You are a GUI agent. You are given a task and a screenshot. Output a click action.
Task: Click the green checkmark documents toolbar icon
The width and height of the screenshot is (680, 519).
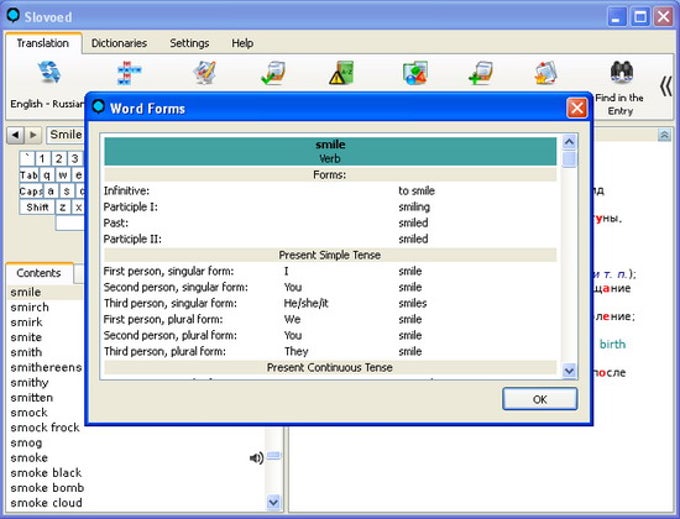(x=273, y=73)
